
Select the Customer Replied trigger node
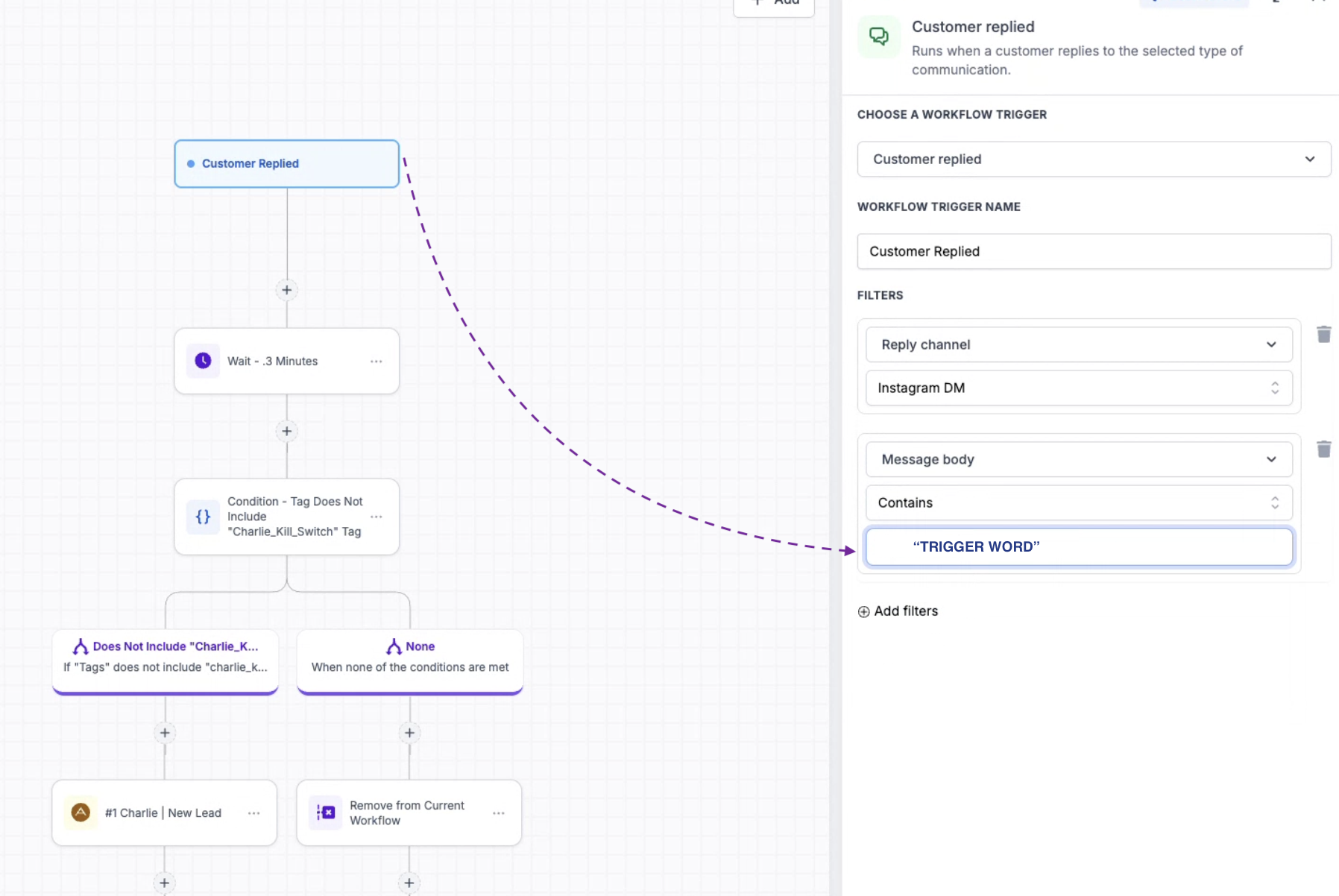[x=286, y=163]
